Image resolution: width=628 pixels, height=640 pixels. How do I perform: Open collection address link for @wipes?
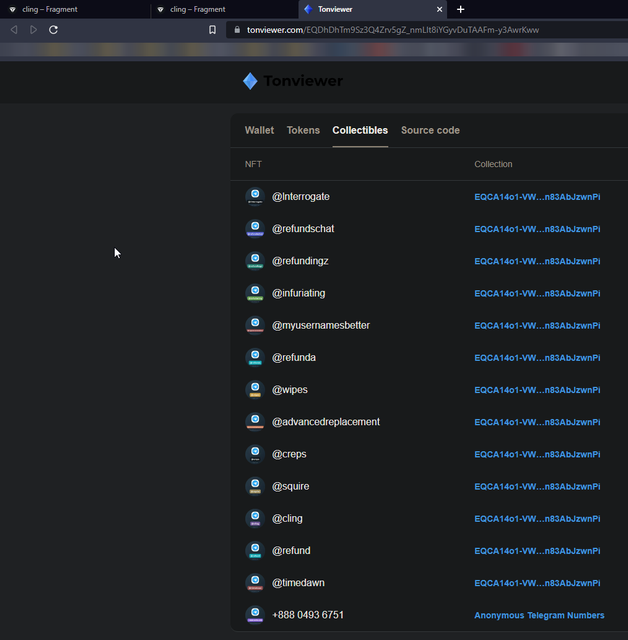(537, 390)
